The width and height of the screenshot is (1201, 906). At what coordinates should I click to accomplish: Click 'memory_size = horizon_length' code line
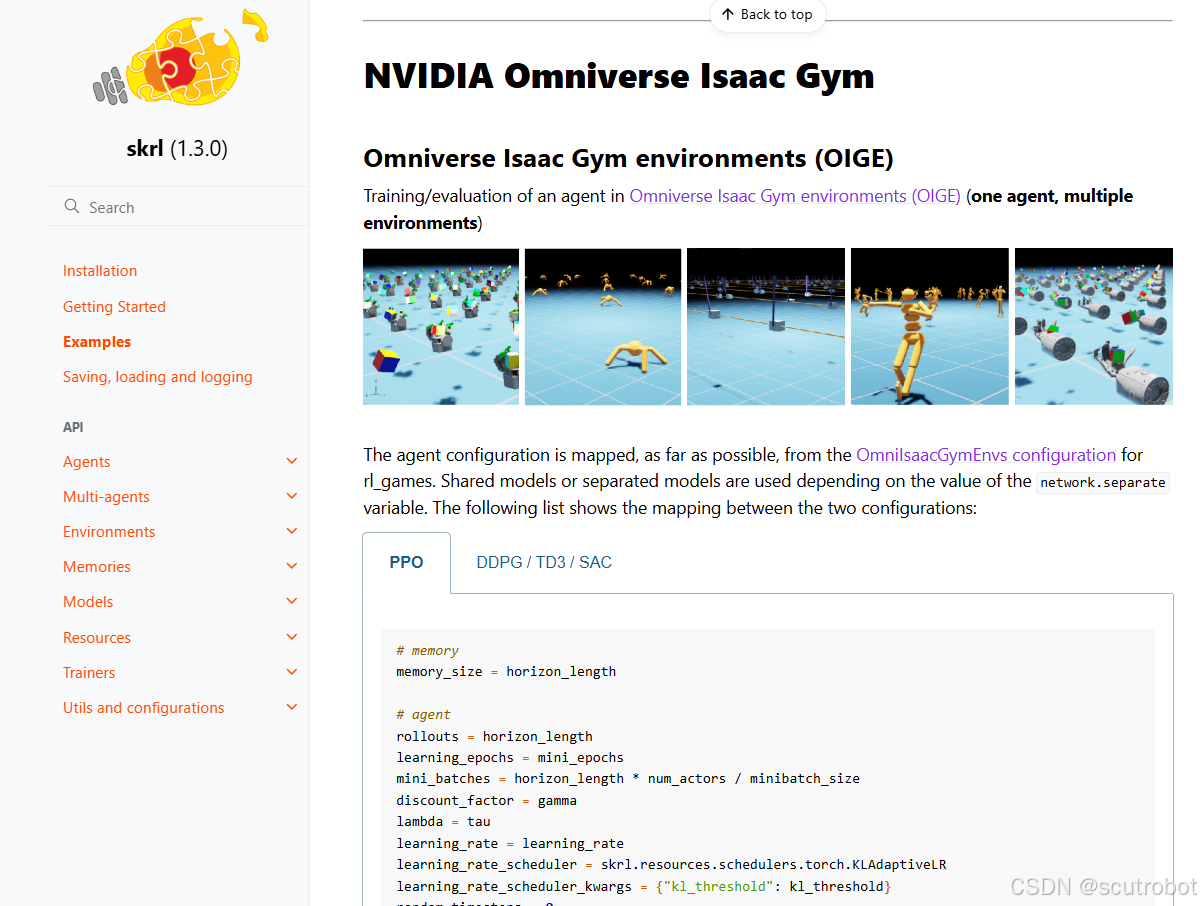tap(506, 672)
